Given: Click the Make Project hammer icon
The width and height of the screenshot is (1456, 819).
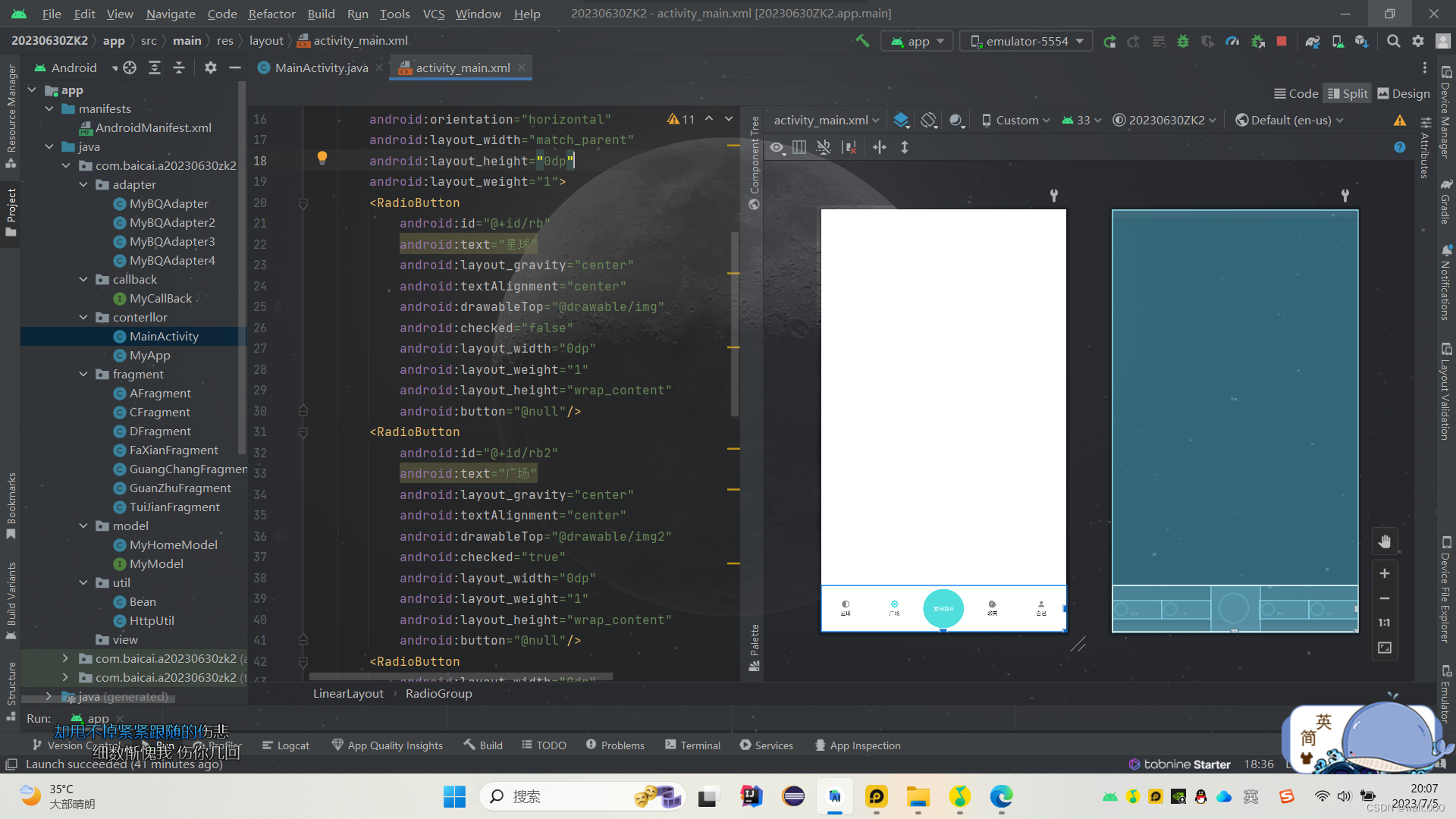Looking at the screenshot, I should coord(862,41).
